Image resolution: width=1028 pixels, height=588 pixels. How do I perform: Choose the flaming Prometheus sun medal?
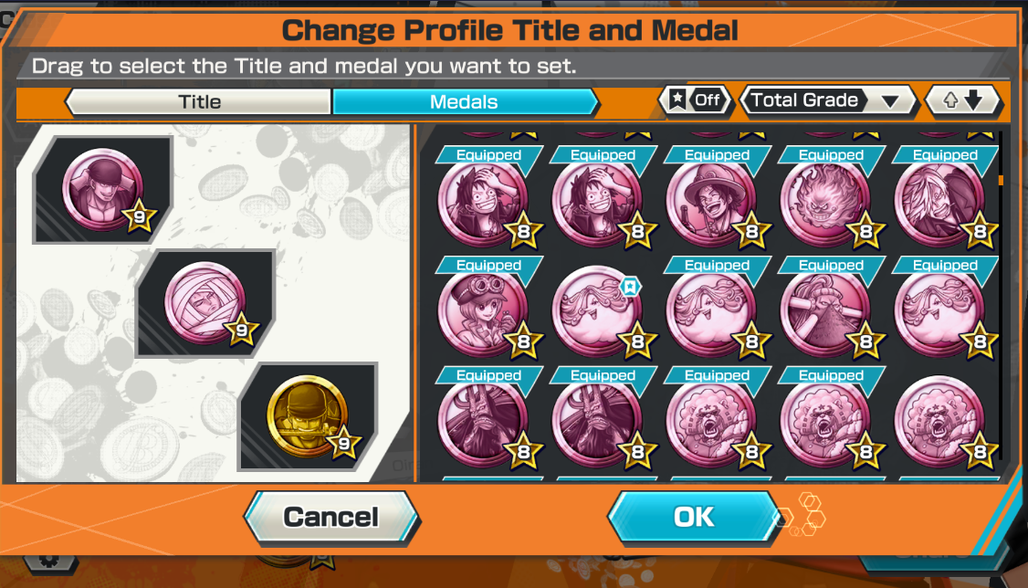(x=827, y=202)
